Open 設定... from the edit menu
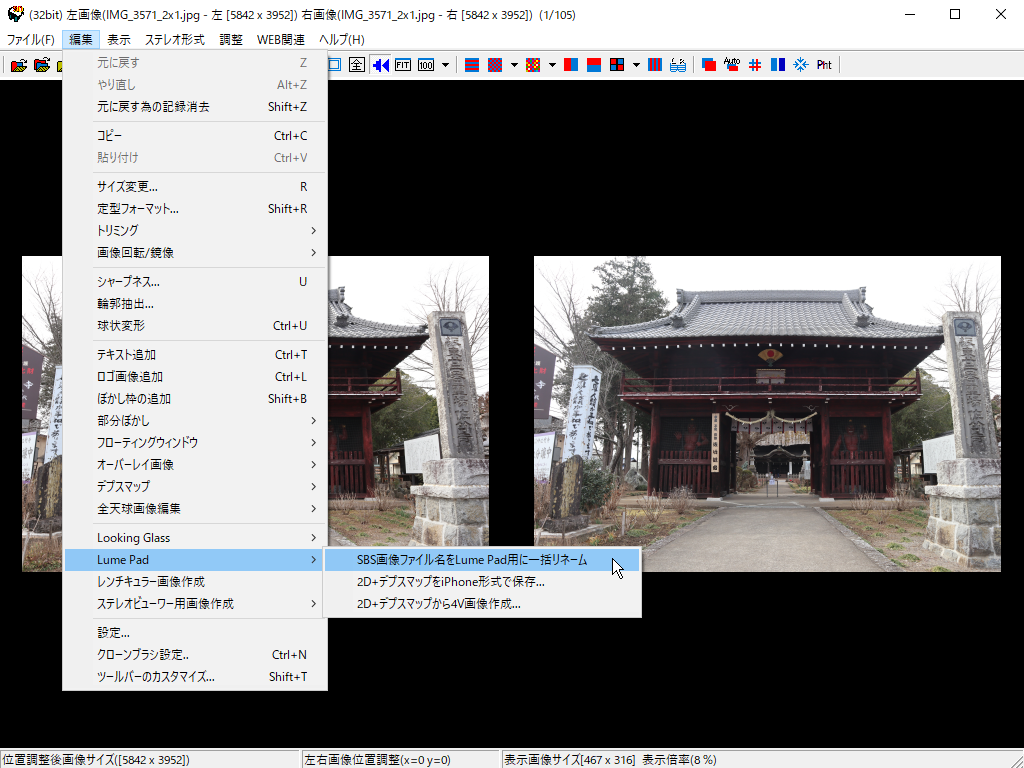The image size is (1024, 768). pos(195,633)
